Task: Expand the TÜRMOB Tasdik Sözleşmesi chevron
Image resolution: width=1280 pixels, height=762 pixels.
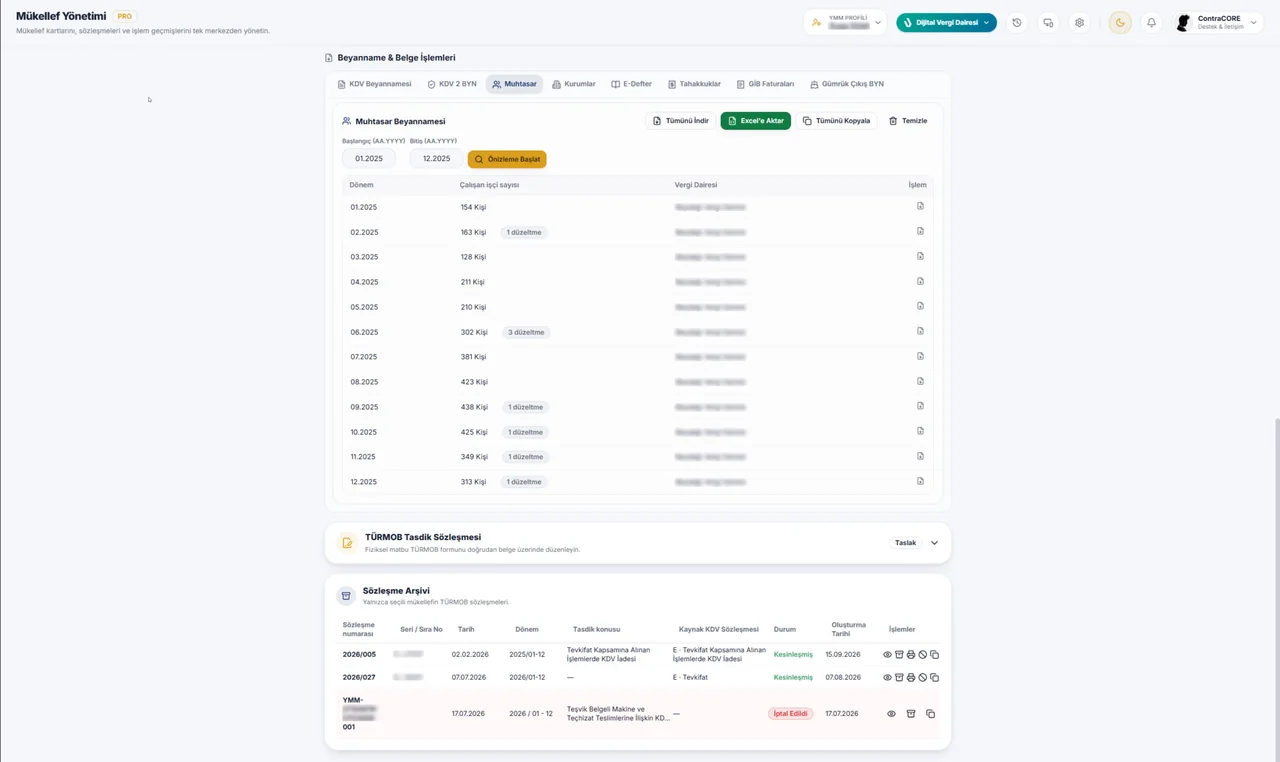Action: pos(934,543)
